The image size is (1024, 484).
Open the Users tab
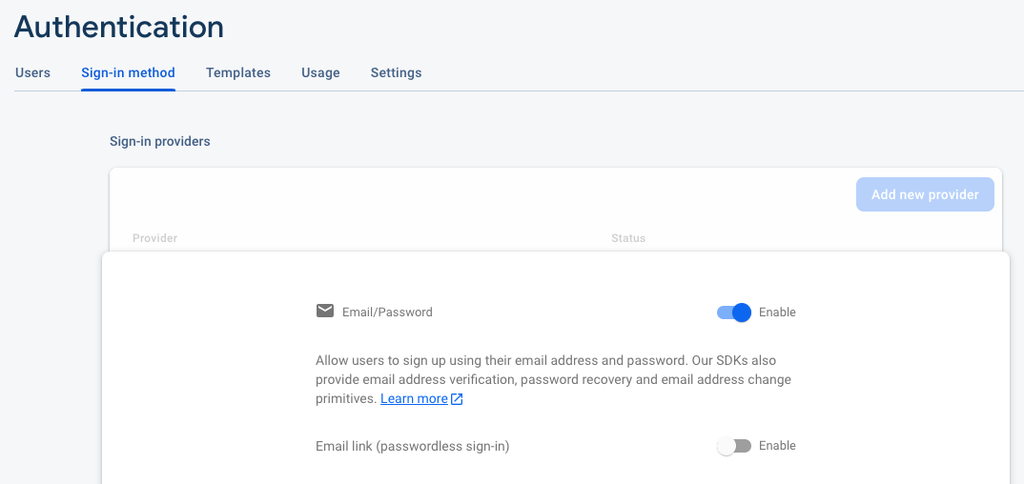(33, 73)
